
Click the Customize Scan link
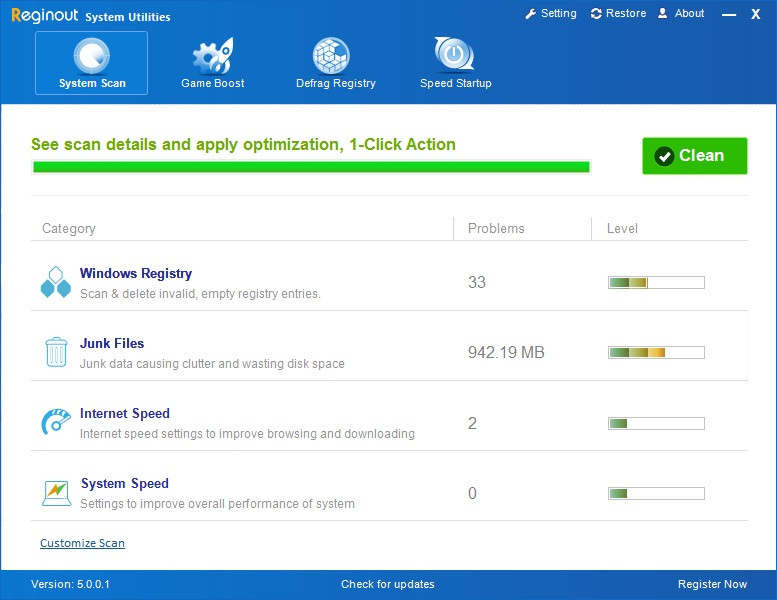point(82,543)
